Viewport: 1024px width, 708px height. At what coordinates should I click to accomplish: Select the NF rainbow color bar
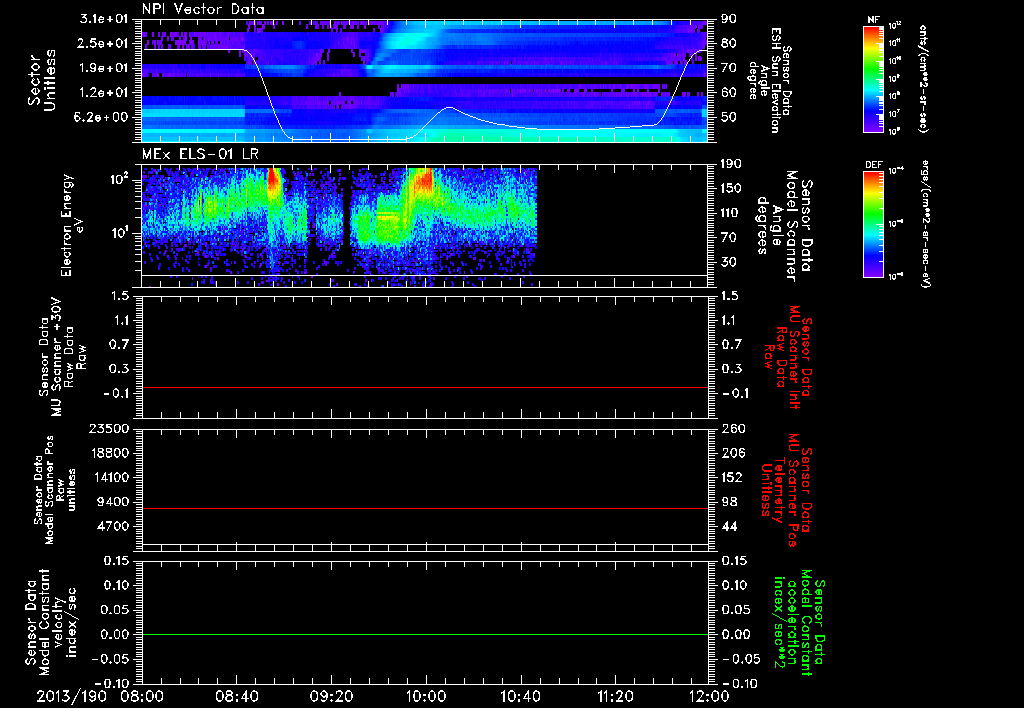coord(873,79)
